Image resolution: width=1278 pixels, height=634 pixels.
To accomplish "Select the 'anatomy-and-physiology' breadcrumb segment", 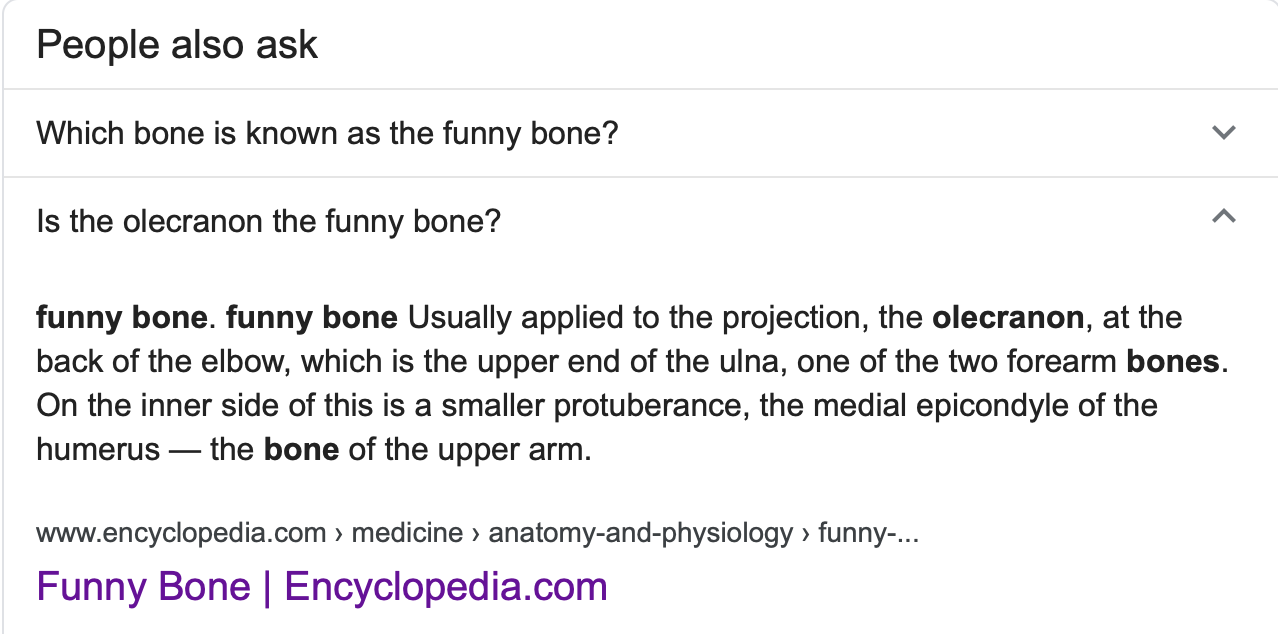I will coord(640,533).
